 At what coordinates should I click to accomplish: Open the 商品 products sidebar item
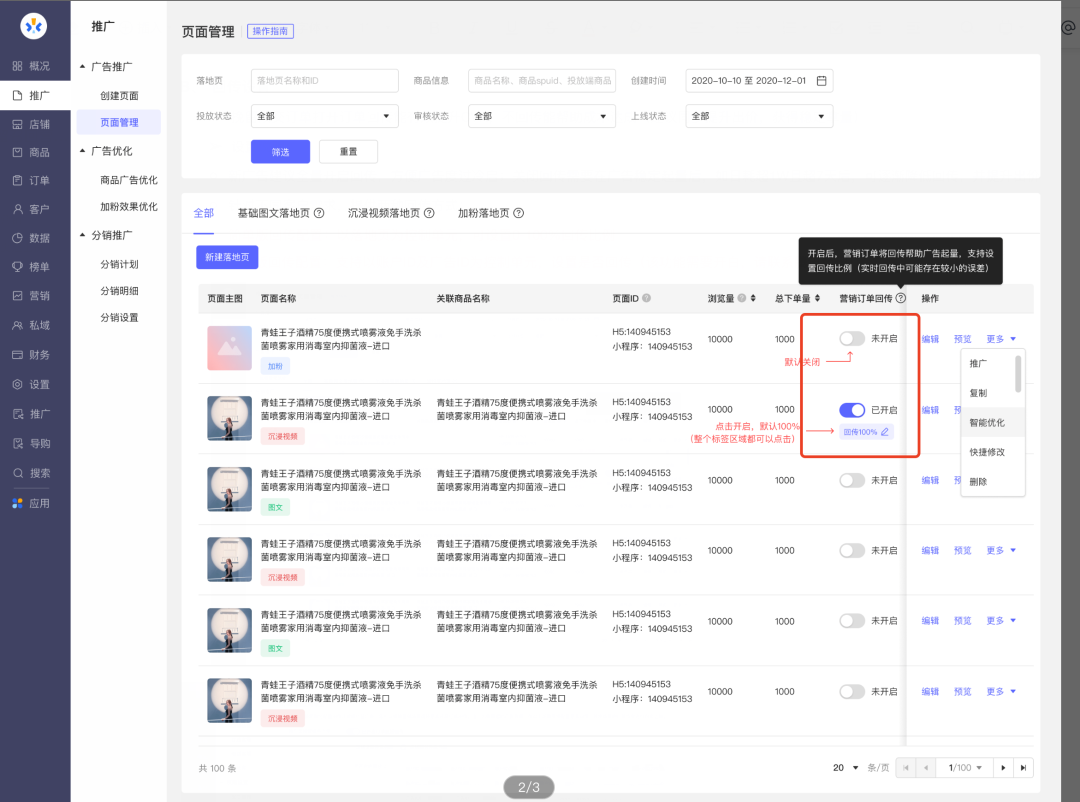pyautogui.click(x=31, y=153)
